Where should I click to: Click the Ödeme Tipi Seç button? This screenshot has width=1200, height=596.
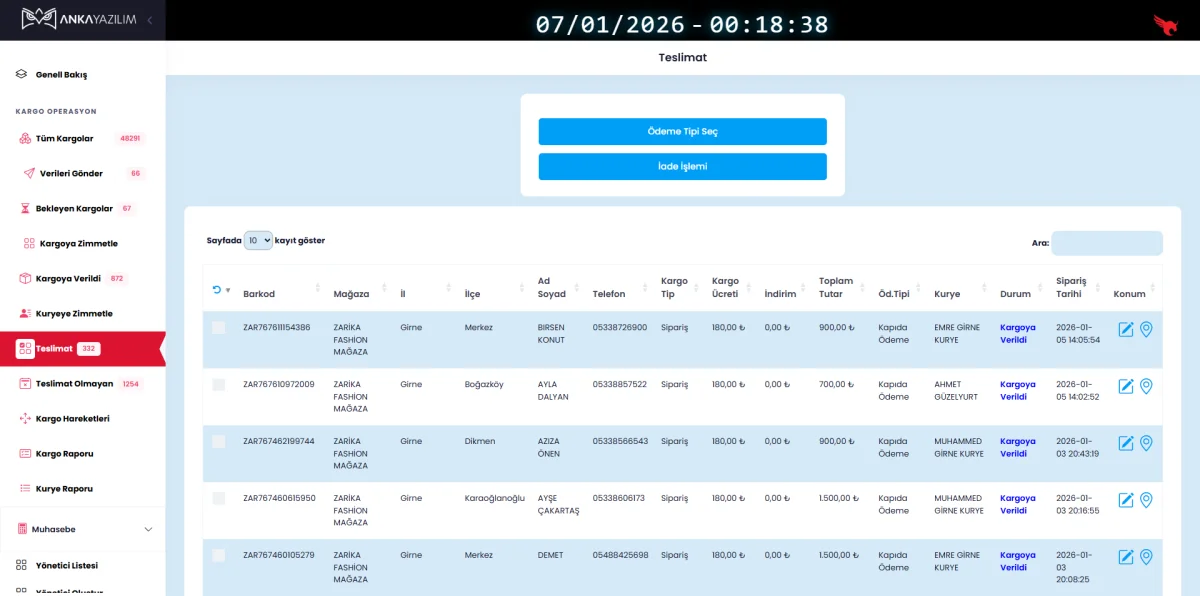click(682, 132)
